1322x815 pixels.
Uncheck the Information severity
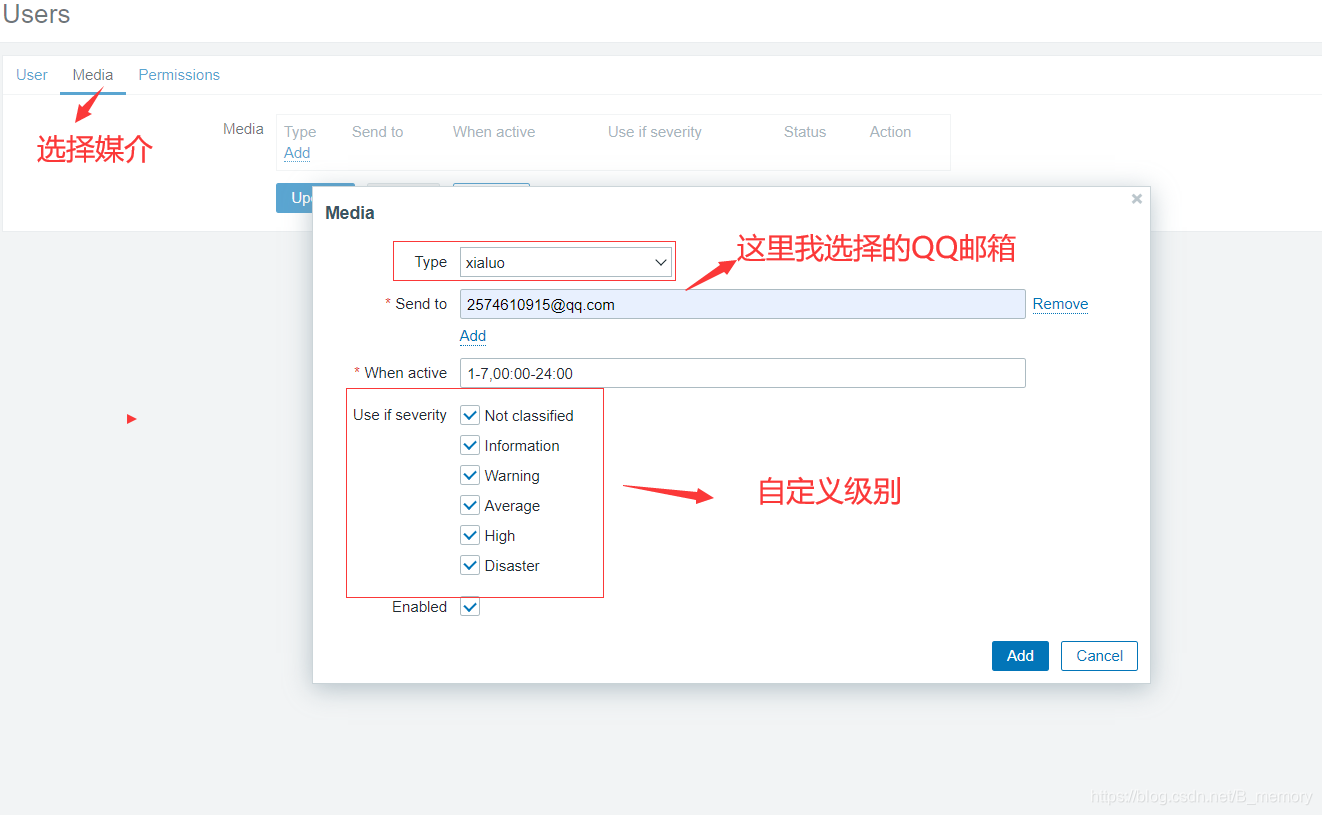(470, 445)
